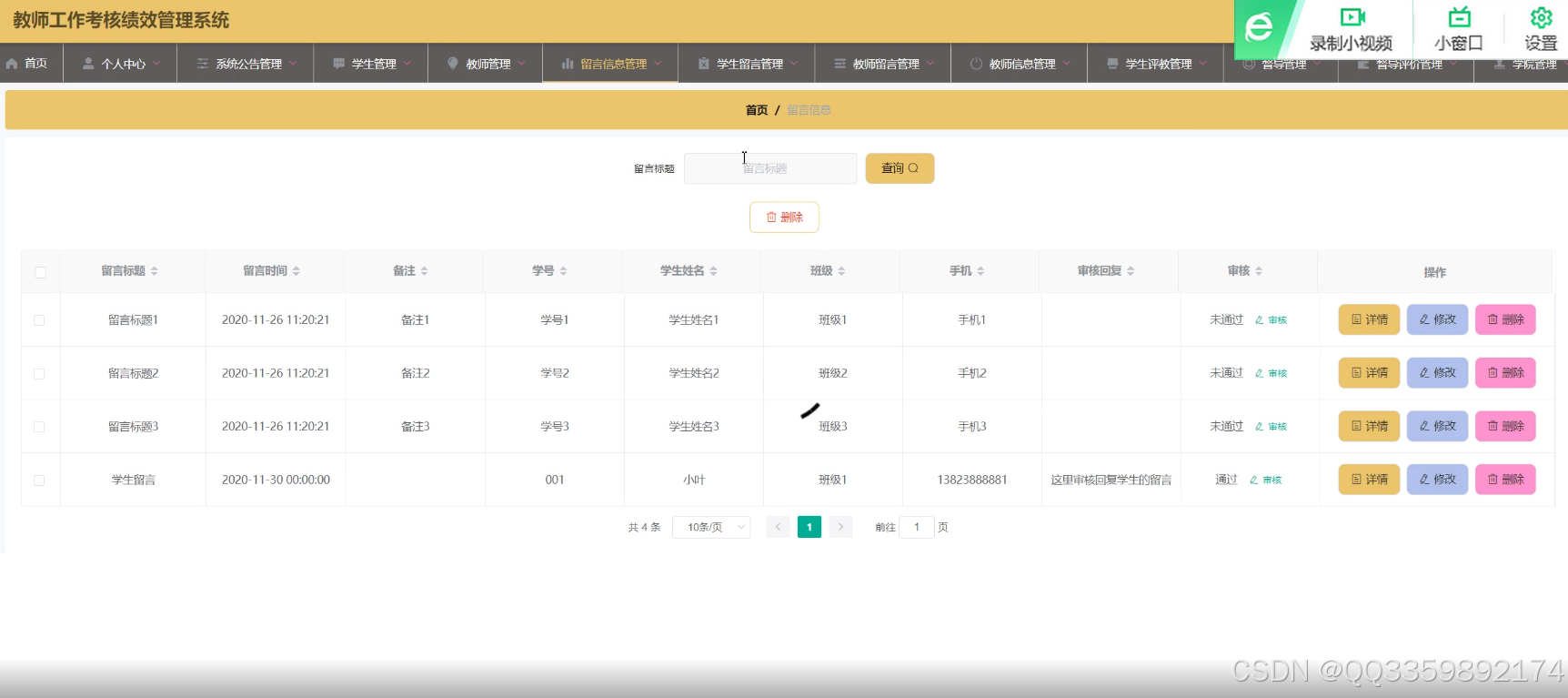Sort 留言时间 column with sort arrows
The width and height of the screenshot is (1568, 698).
pos(297,271)
